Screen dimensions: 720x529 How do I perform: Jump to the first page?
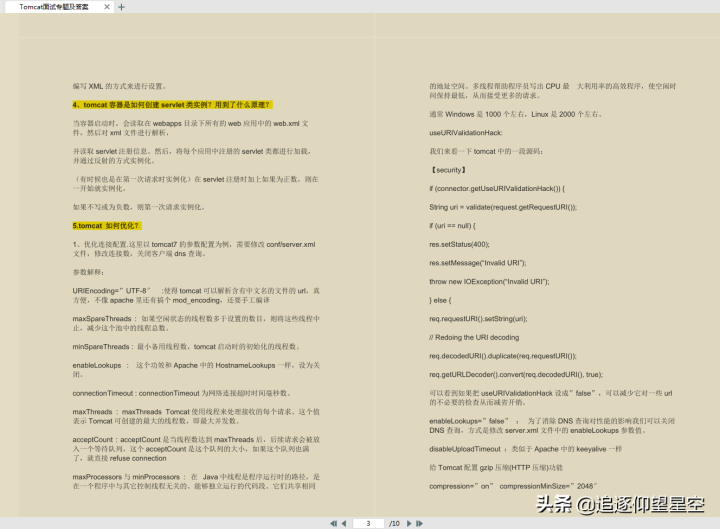333,523
